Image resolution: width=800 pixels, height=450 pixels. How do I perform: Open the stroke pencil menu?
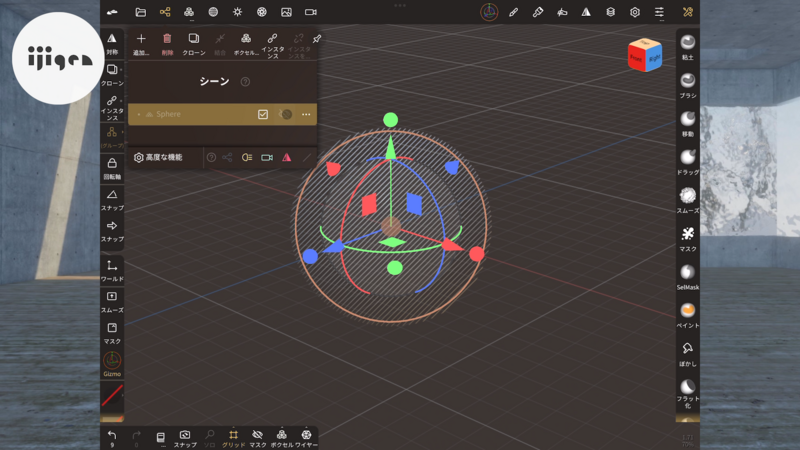(x=513, y=12)
